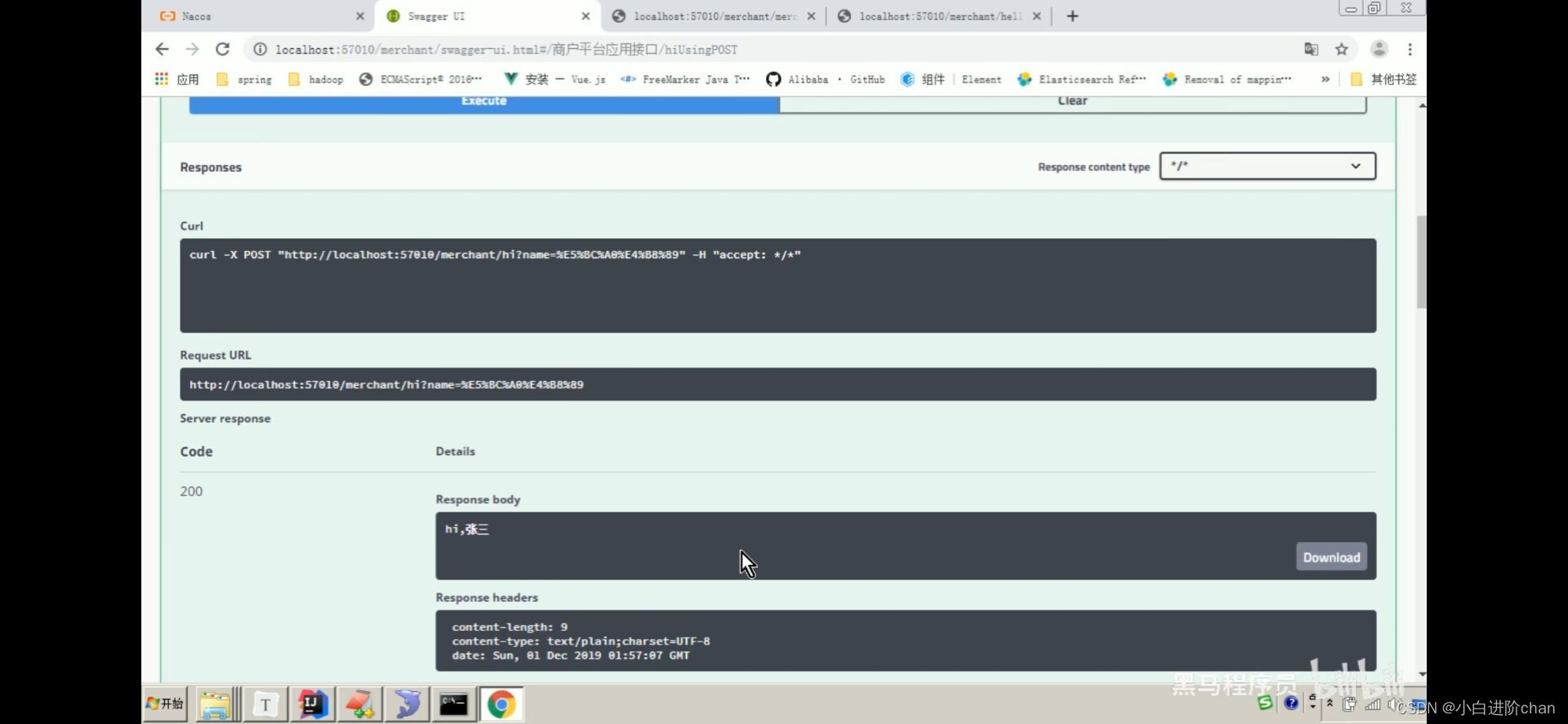Close the localhost merchant/merc tab
The width and height of the screenshot is (1568, 724).
coord(811,16)
